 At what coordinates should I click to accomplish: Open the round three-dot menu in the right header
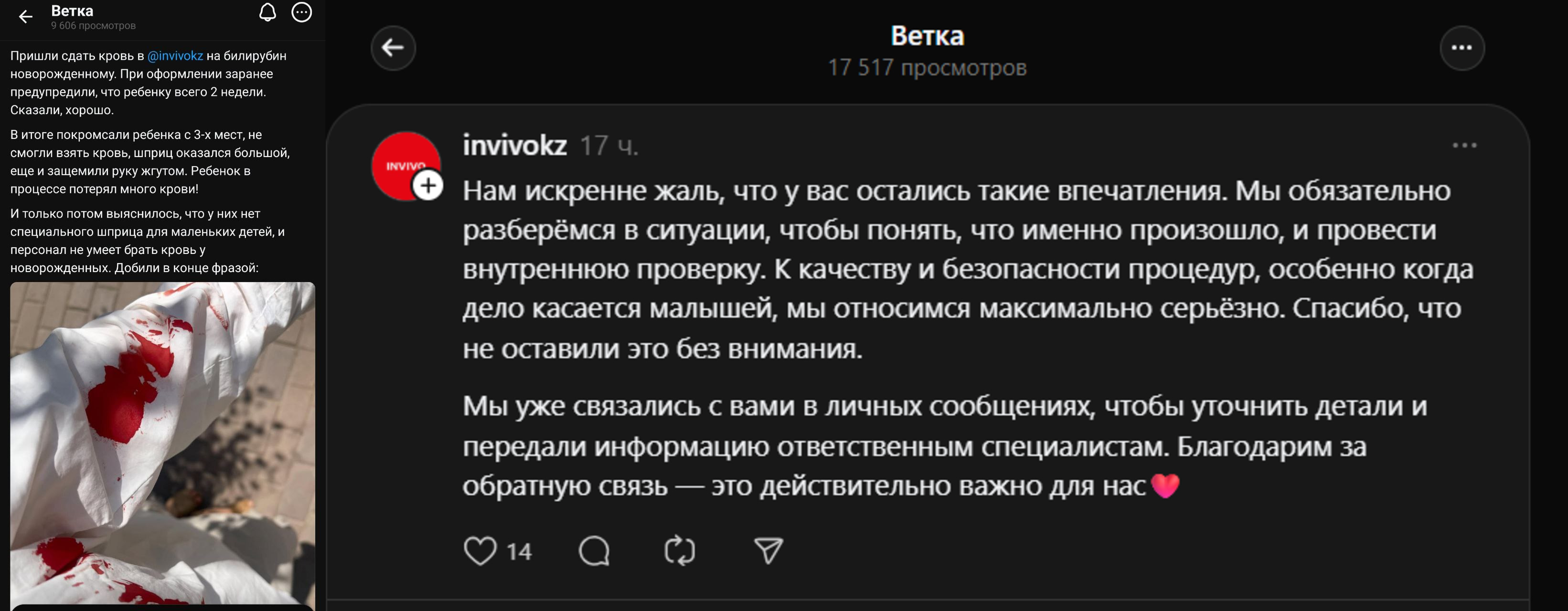click(x=1461, y=48)
